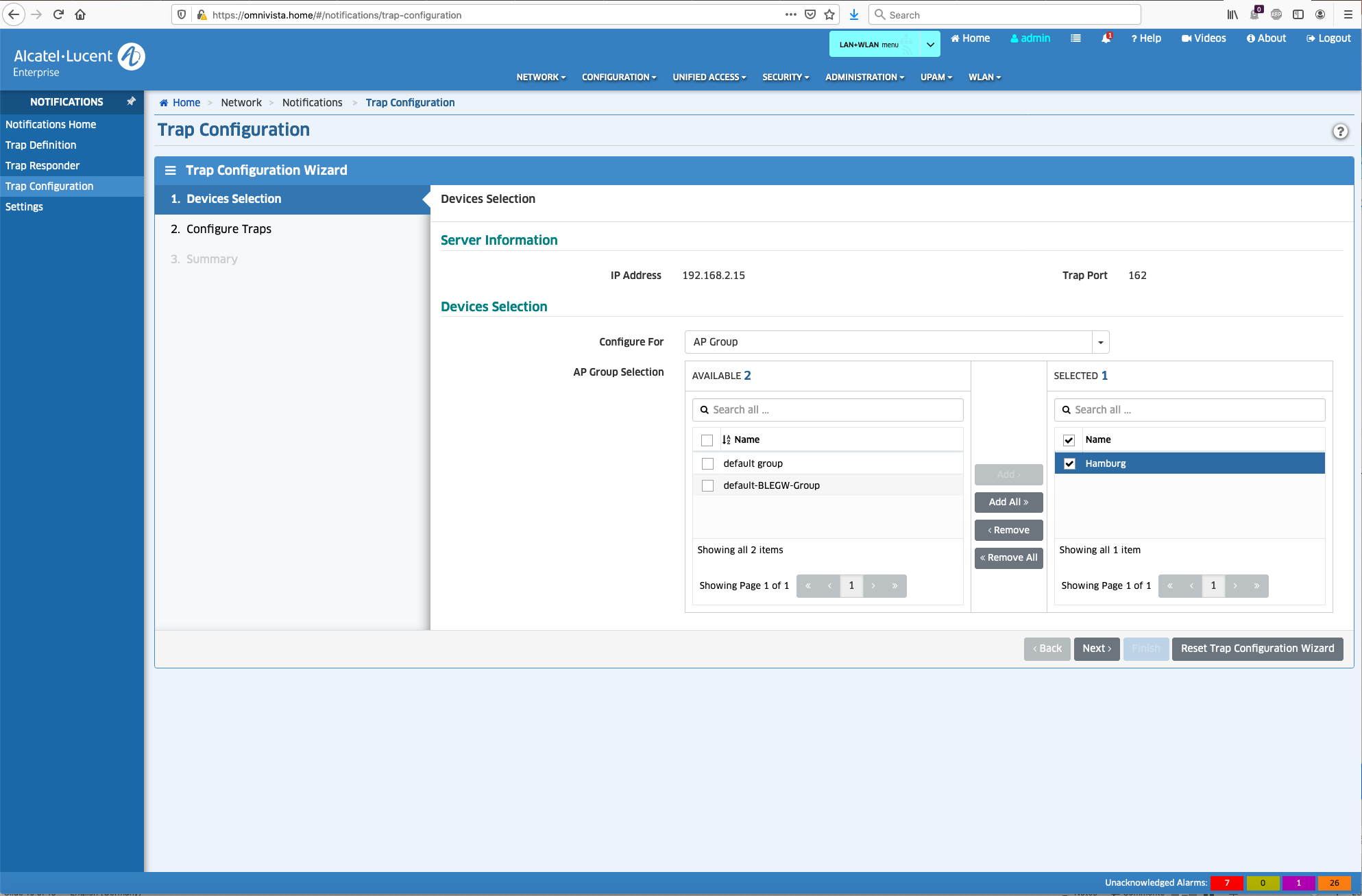Screen dimensions: 1362x896
Task: Check the default group checkbox
Action: 708,463
